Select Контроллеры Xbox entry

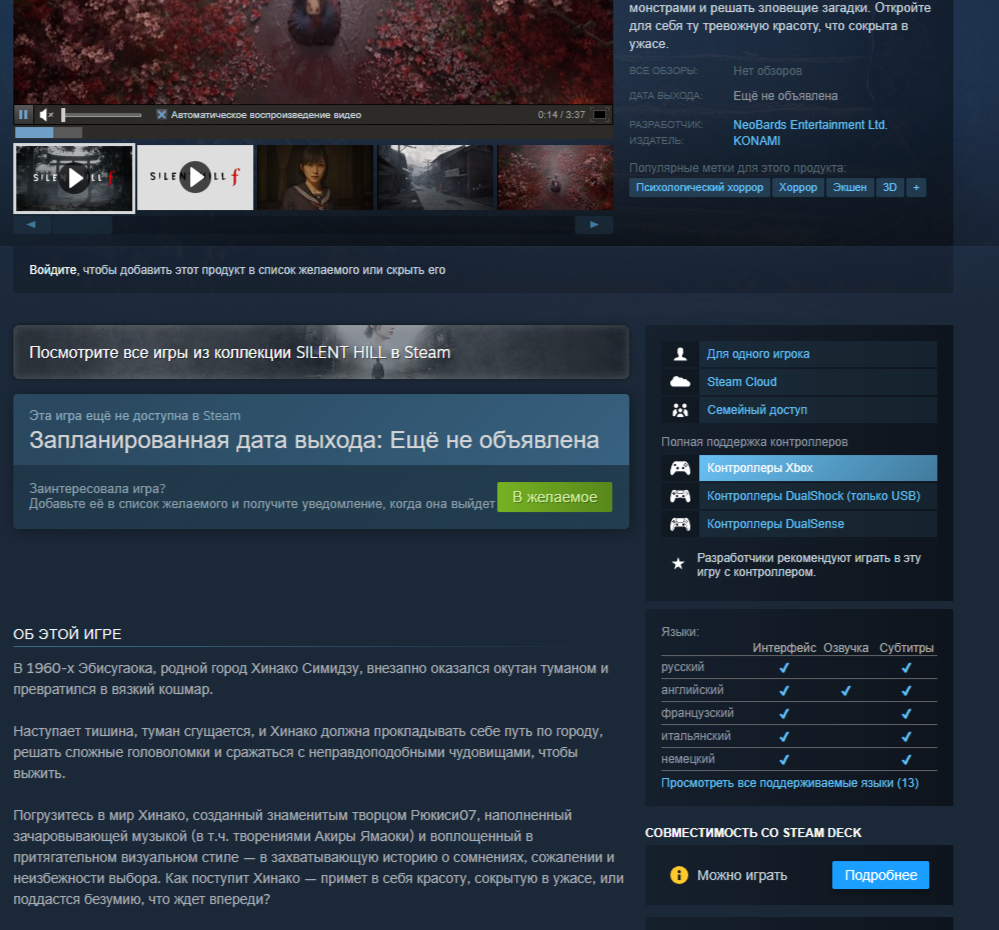tap(817, 468)
